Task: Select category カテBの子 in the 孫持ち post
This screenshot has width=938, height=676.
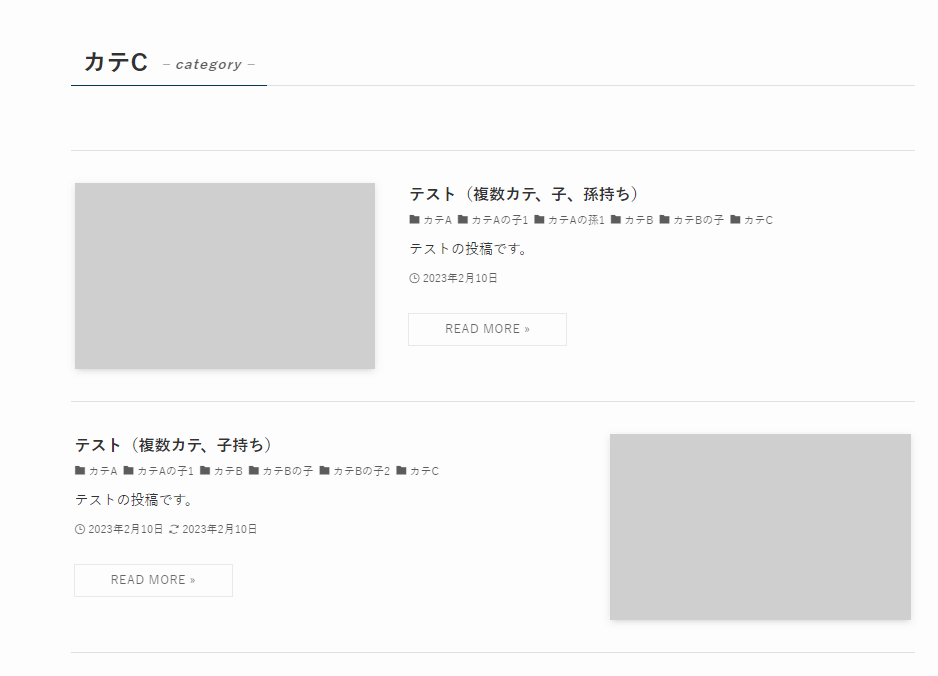Action: coord(698,220)
